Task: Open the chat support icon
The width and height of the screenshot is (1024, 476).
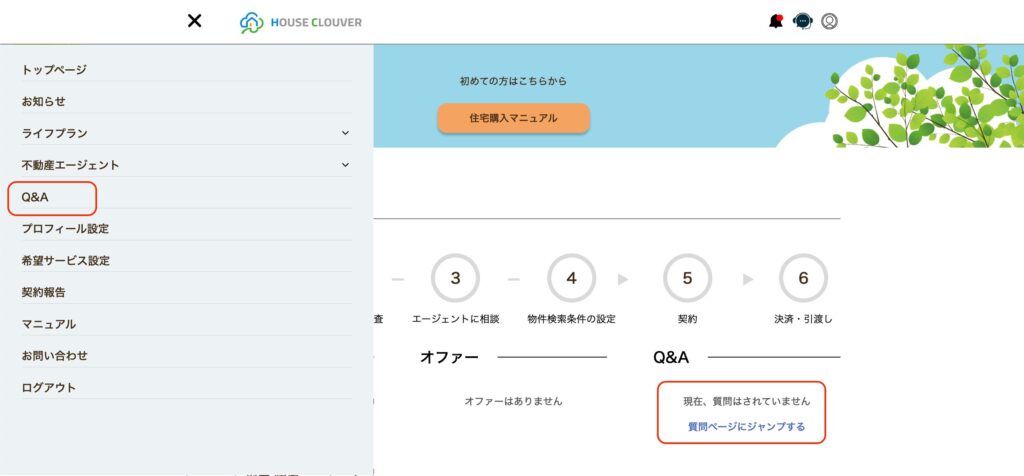Action: tap(802, 21)
